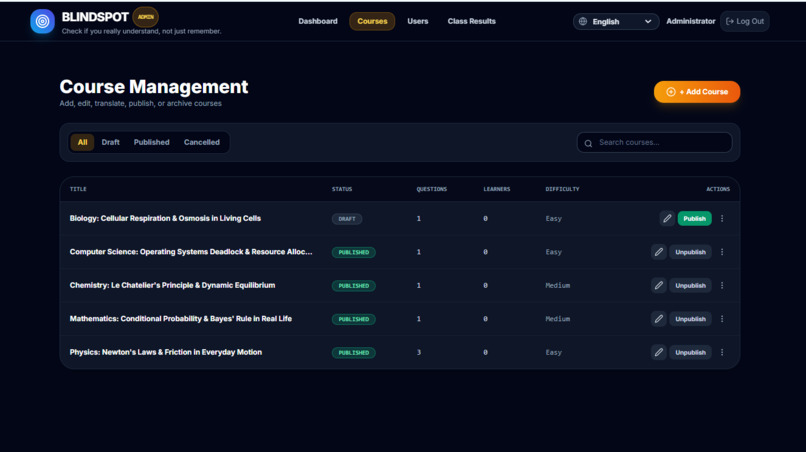Open the Users page
Screen dimensions: 806x452
click(x=417, y=21)
